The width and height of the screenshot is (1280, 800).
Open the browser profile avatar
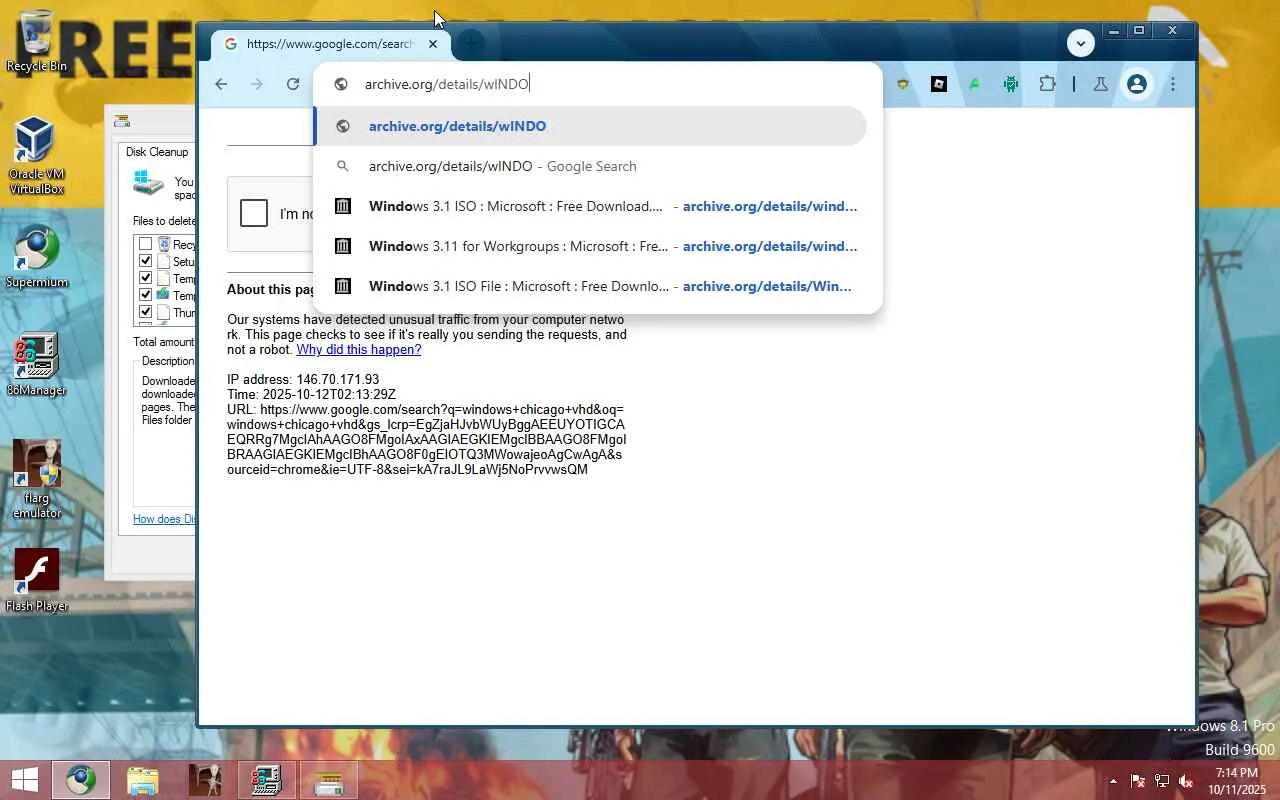1137,84
